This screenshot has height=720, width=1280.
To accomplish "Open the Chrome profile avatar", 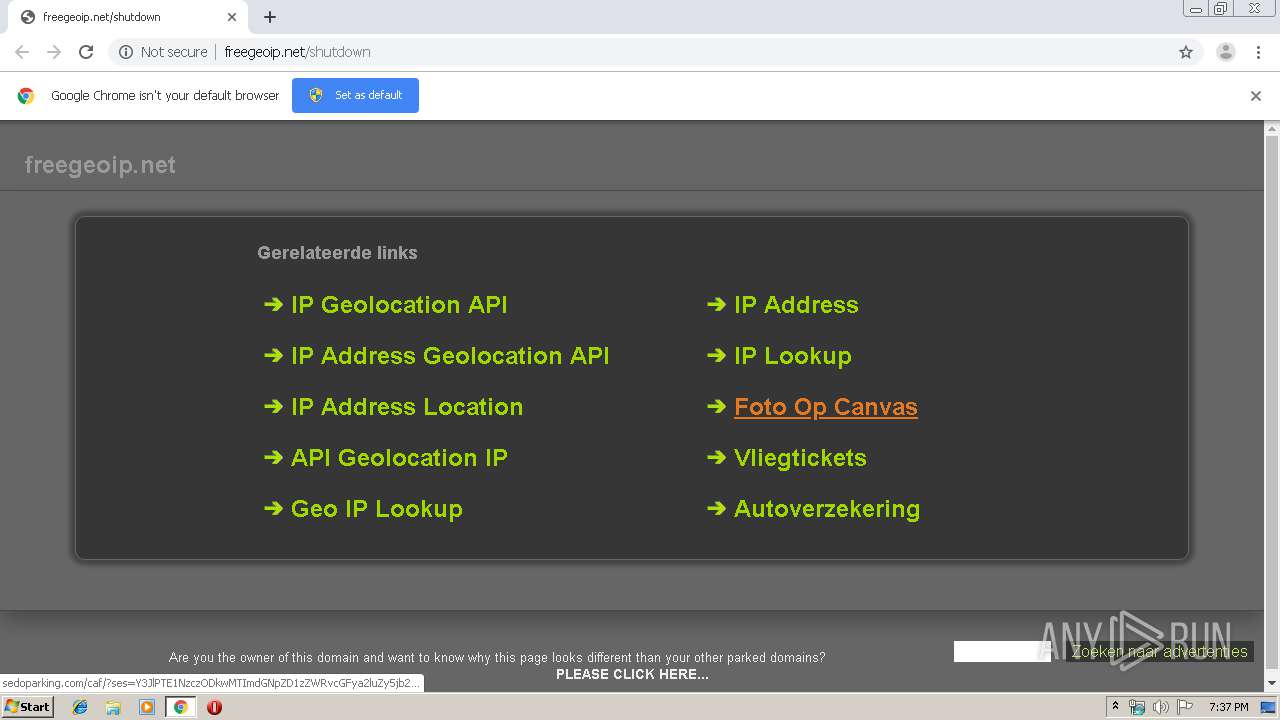I will 1226,52.
